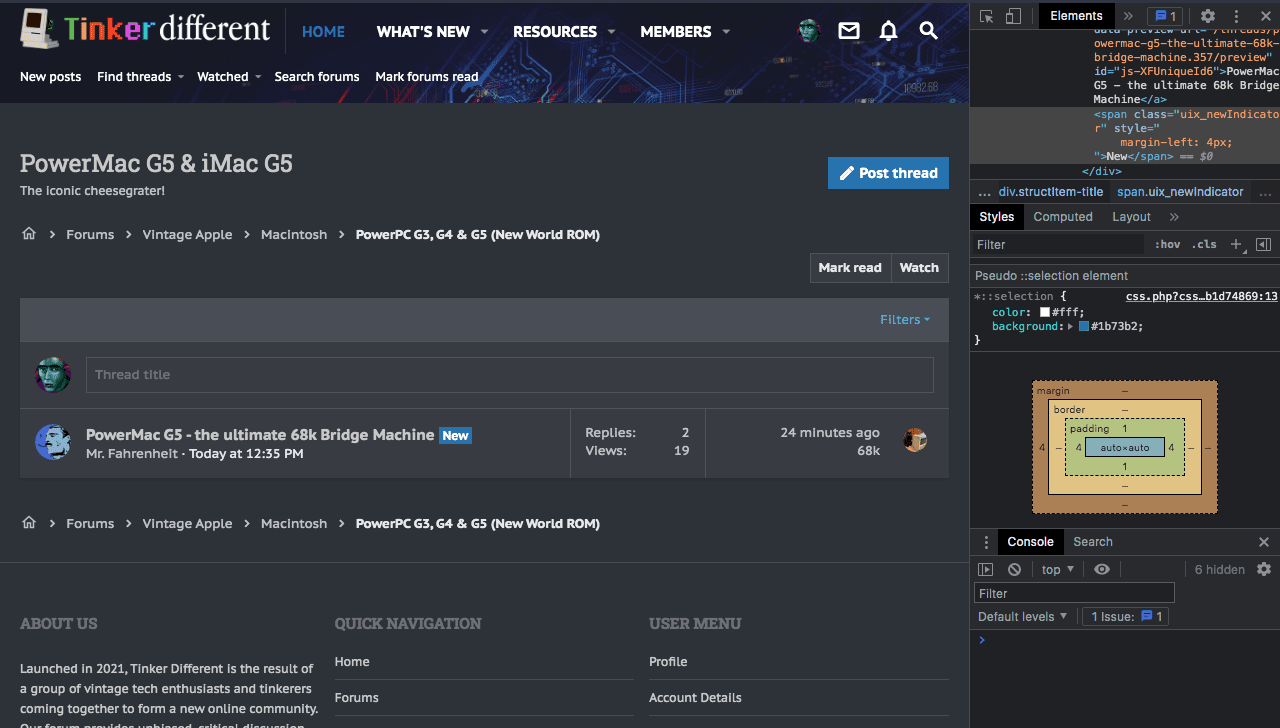The height and width of the screenshot is (728, 1280).
Task: Open DevTools settings gear in the top bar
Action: click(1208, 16)
